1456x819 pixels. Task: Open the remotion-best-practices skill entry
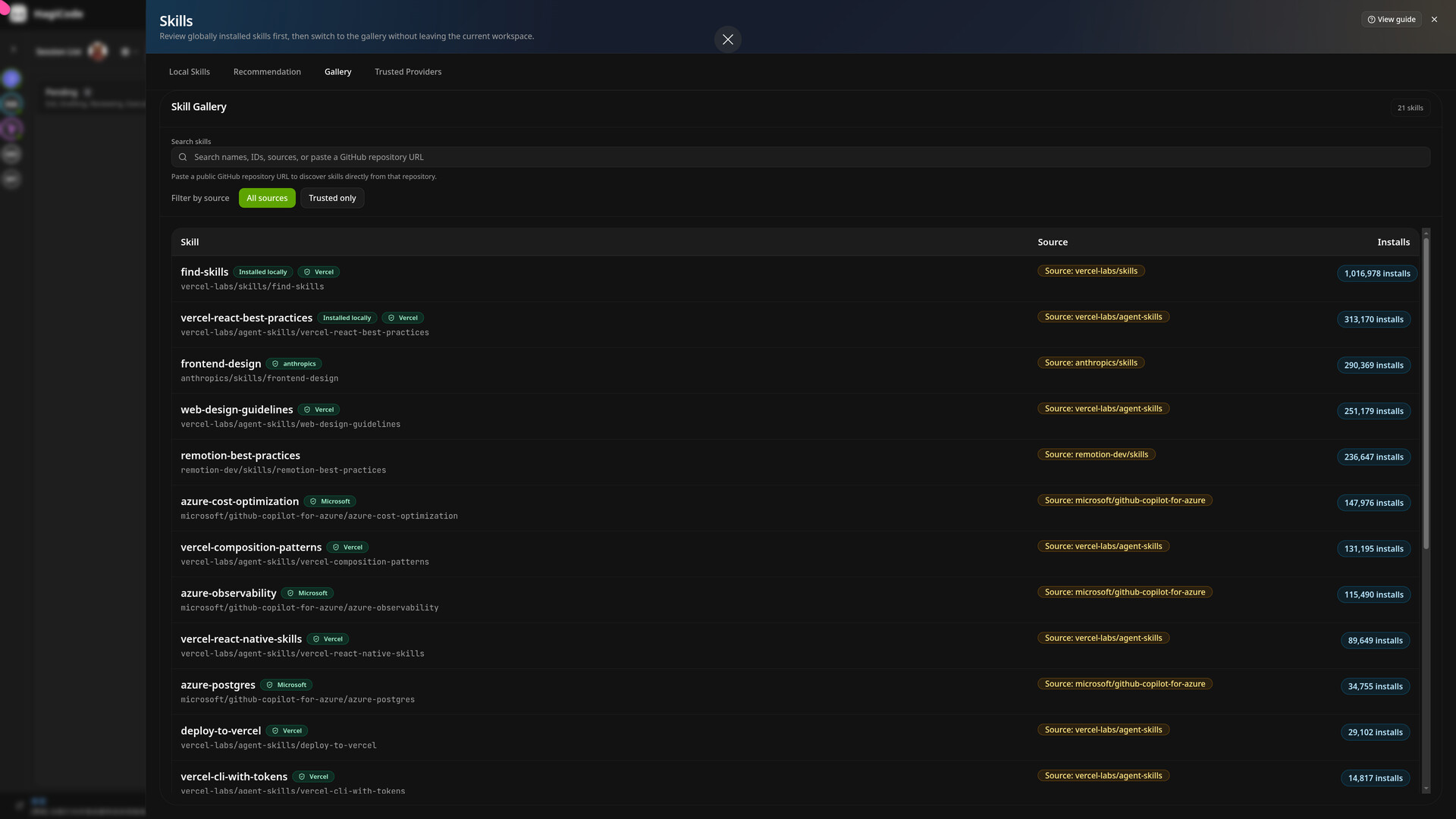point(240,456)
